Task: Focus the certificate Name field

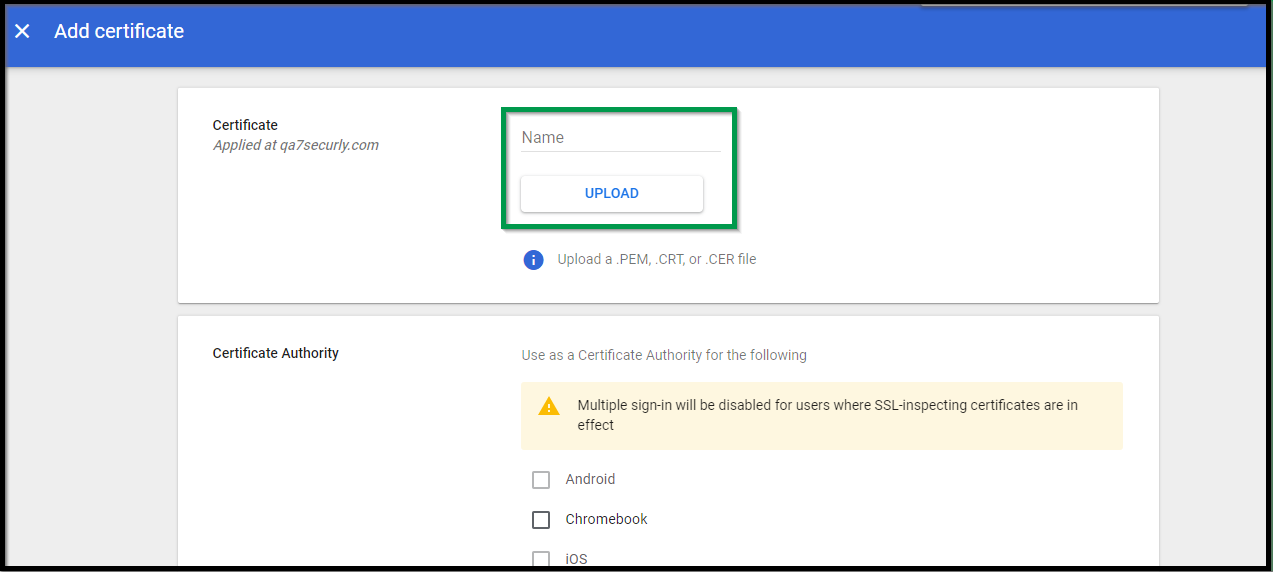Action: (x=620, y=138)
